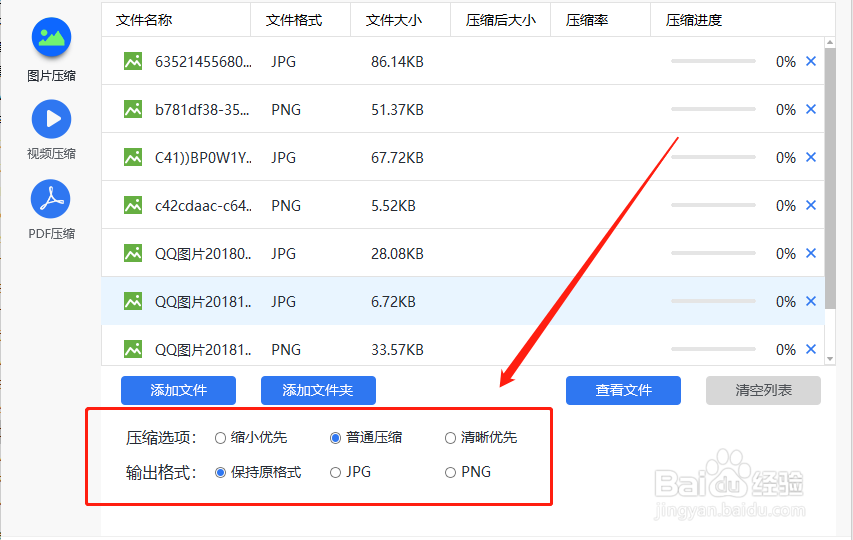Viewport: 853px width, 540px height.
Task: Click the scroll down arrow of file list
Action: [830, 359]
